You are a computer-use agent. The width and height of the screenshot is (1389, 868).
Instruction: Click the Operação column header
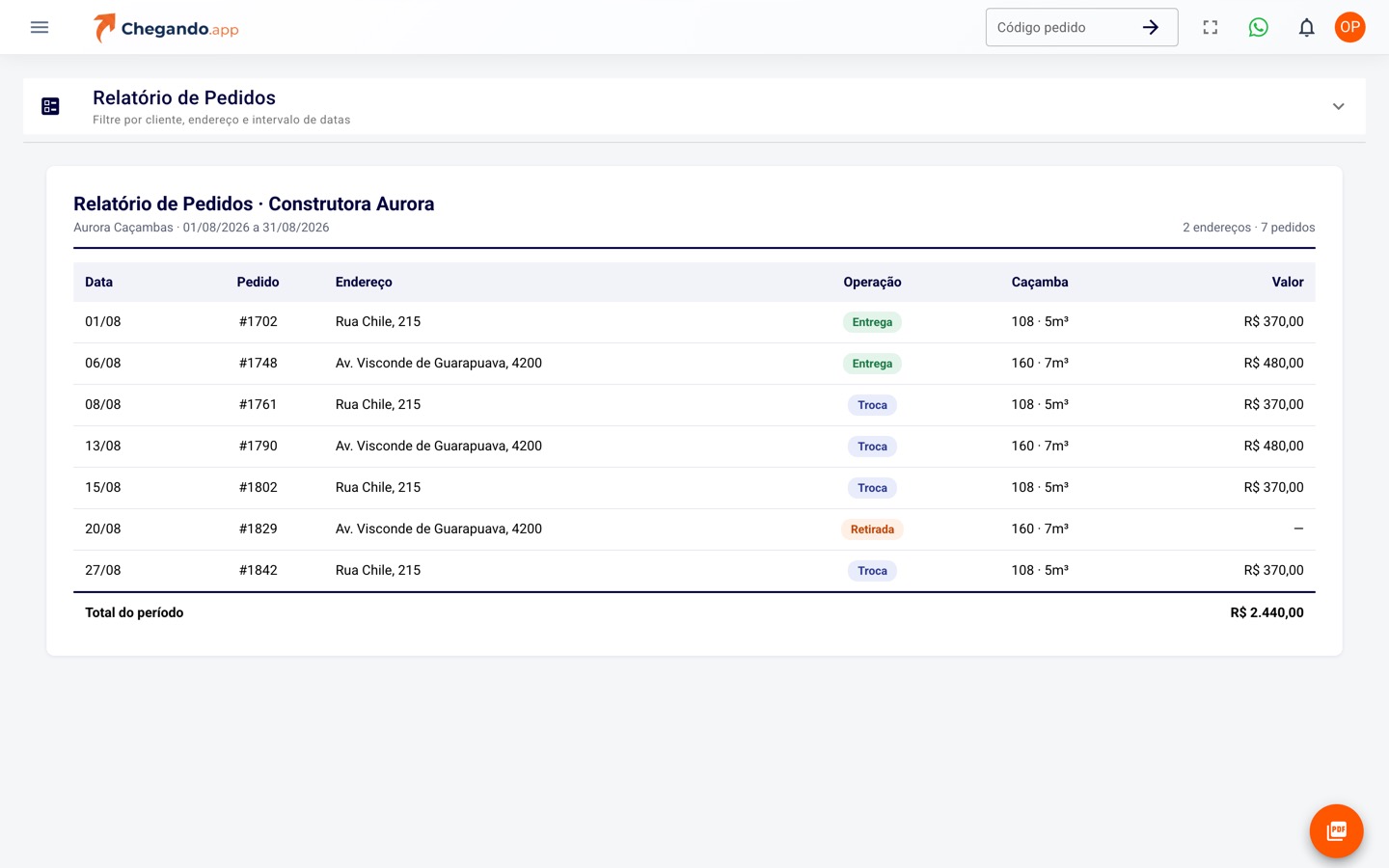[x=872, y=282]
